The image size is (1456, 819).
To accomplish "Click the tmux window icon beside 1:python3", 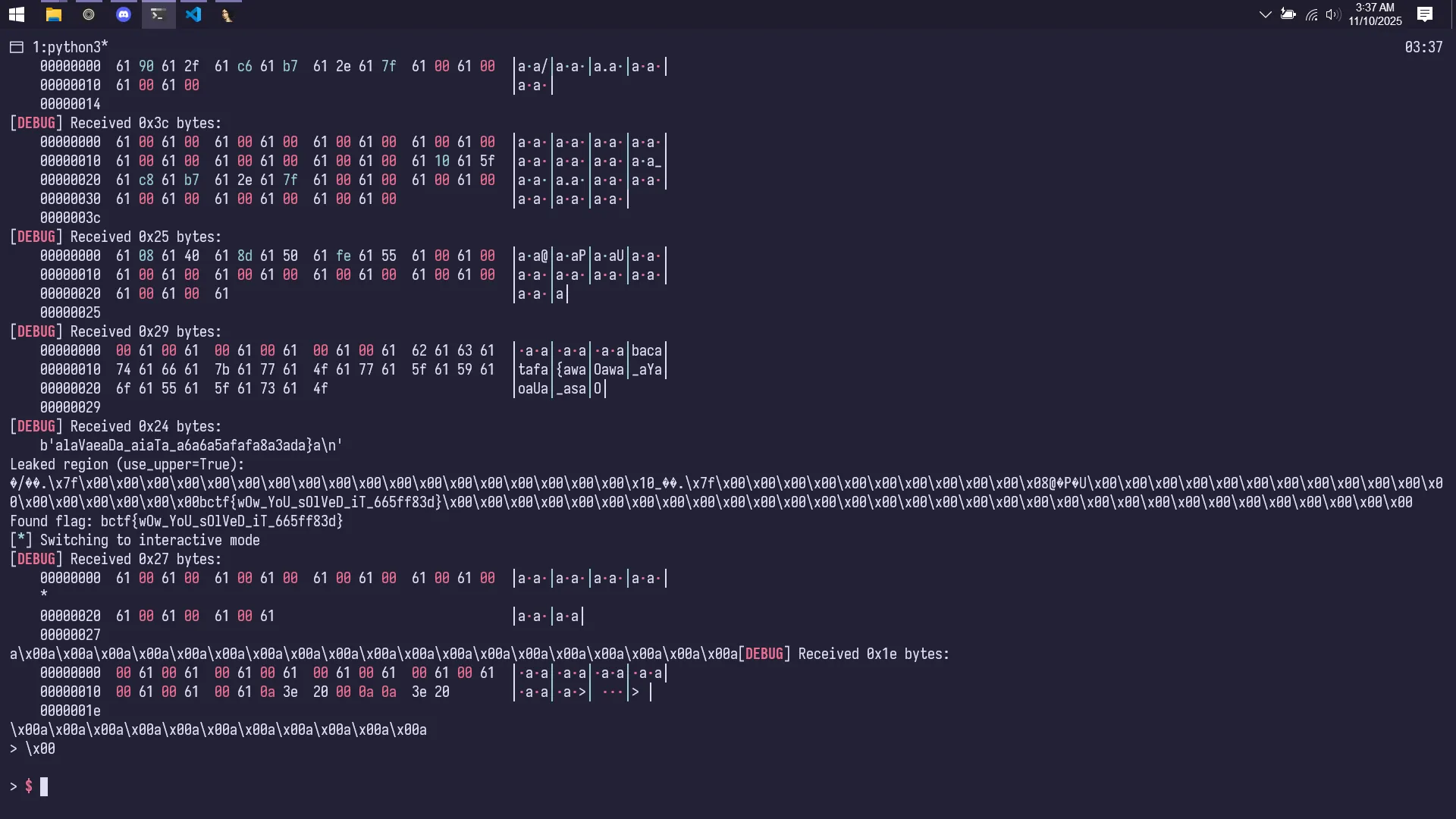I will [x=17, y=47].
